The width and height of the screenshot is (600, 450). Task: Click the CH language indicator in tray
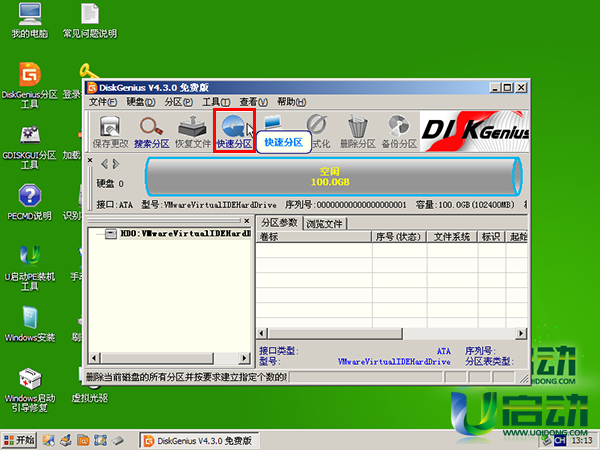(x=560, y=441)
